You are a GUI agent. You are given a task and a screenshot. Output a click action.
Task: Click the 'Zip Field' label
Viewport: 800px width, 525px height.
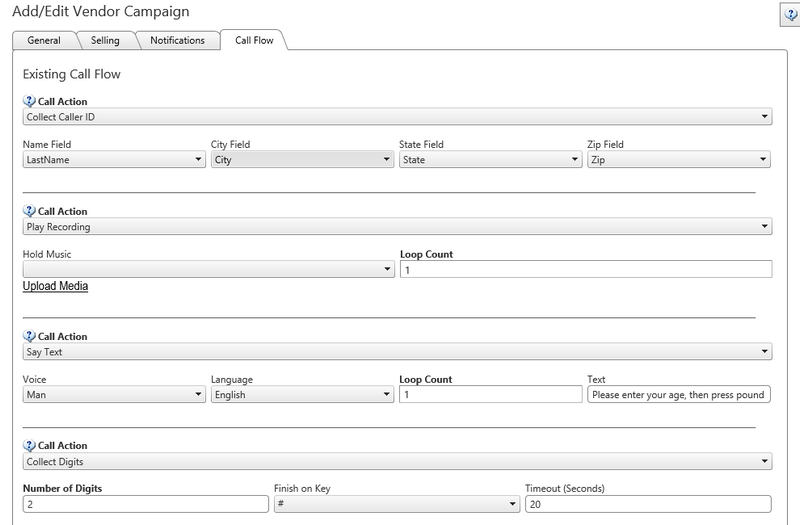pos(606,144)
